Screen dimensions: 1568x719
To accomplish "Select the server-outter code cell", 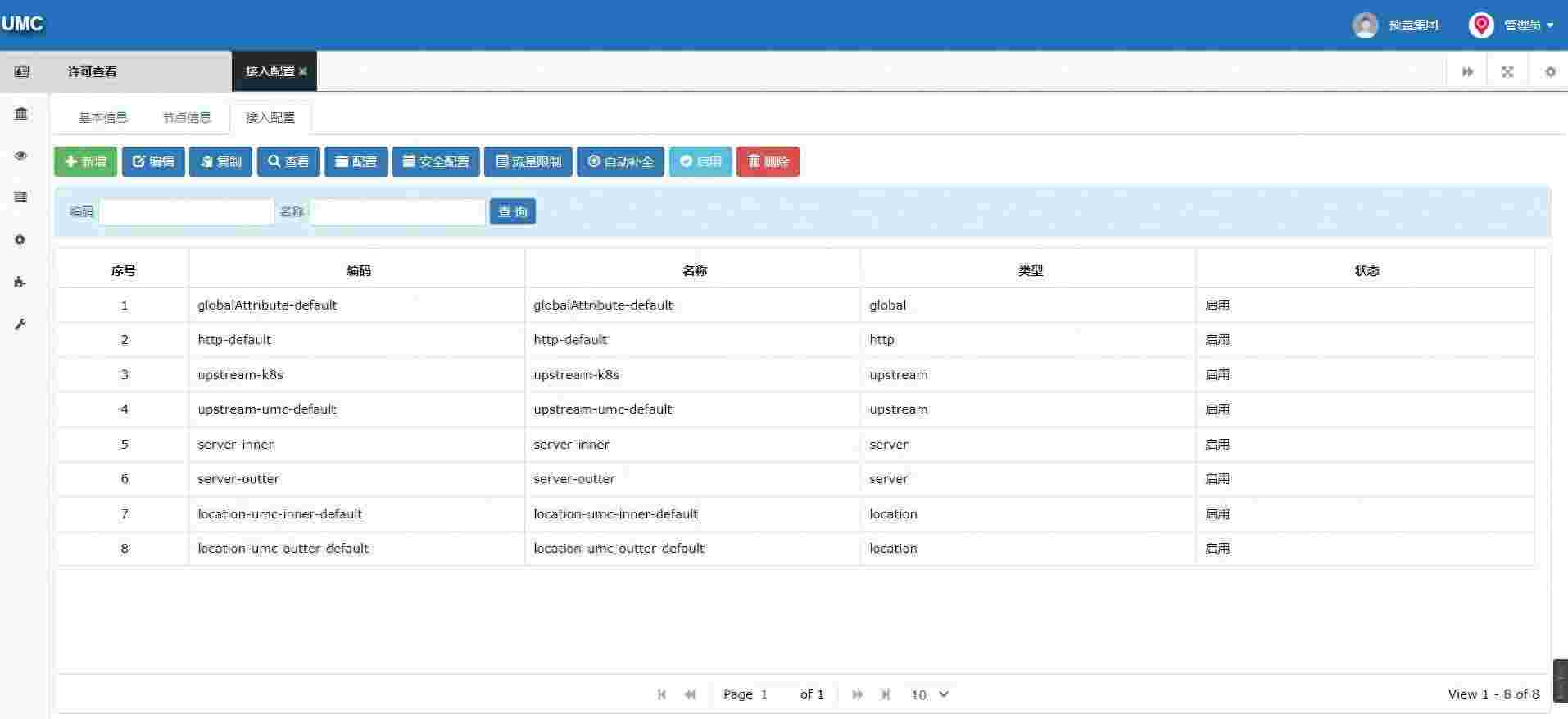I will 357,478.
